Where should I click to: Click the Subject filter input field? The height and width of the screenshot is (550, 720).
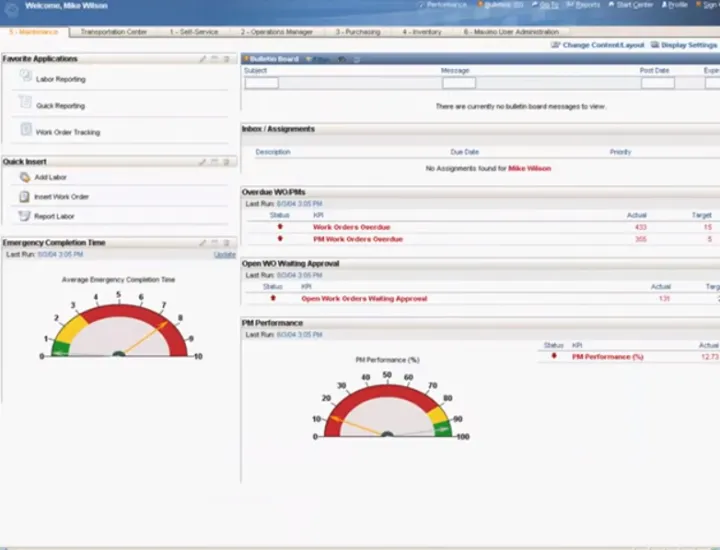click(262, 84)
